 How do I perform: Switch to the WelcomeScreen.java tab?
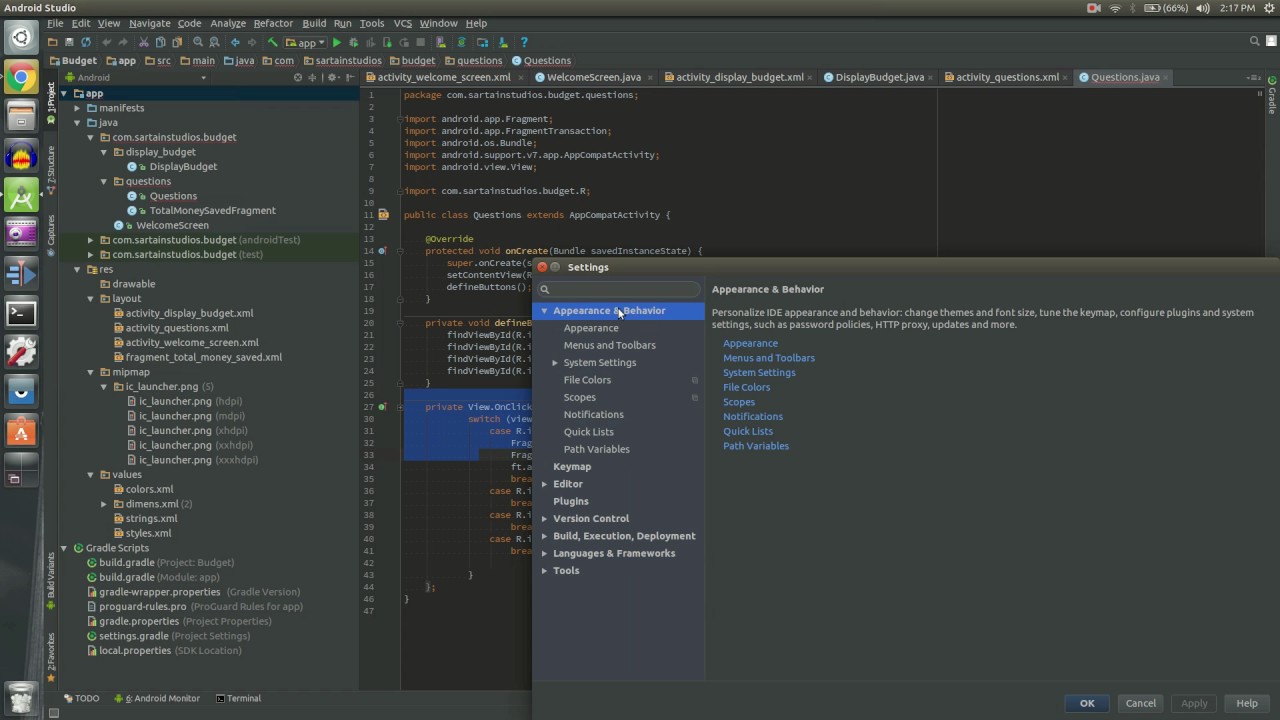coord(594,77)
